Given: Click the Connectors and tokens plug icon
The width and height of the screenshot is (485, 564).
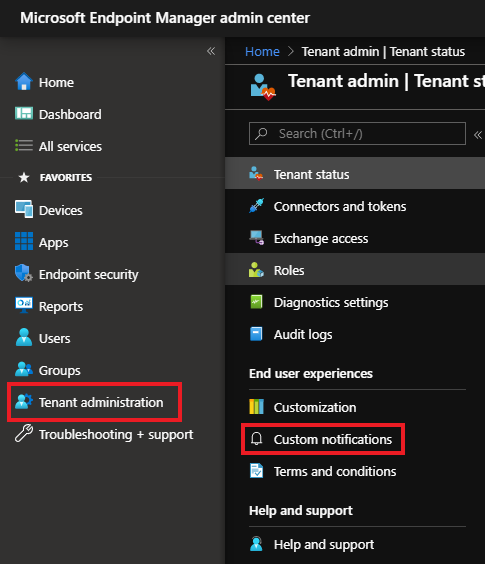Looking at the screenshot, I should pyautogui.click(x=256, y=206).
